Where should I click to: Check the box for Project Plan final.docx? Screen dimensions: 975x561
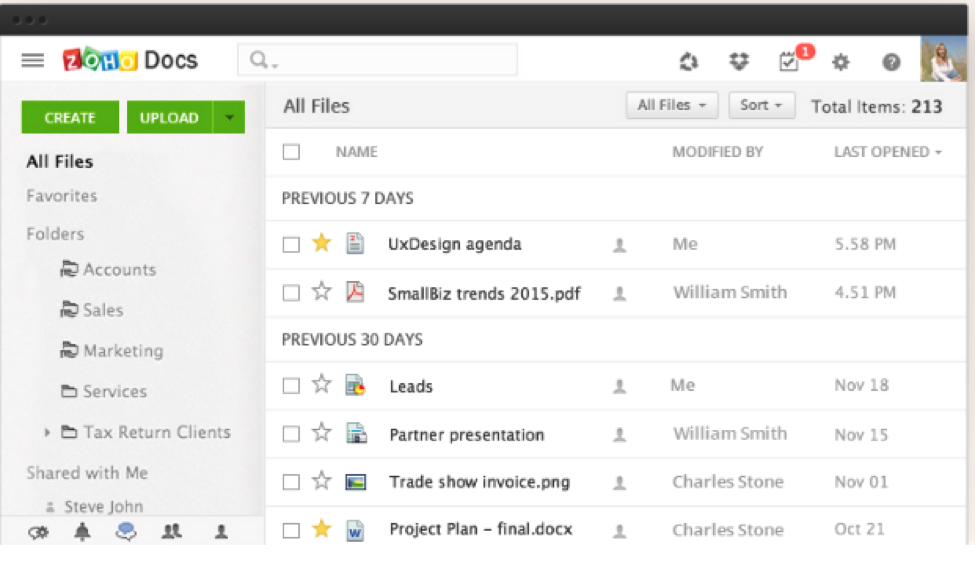pos(291,531)
